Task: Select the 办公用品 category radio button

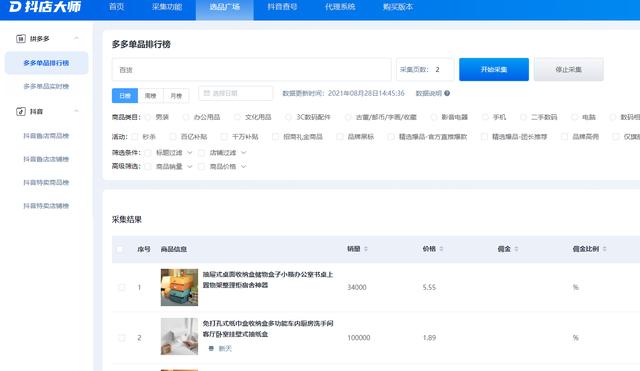Action: [186, 117]
